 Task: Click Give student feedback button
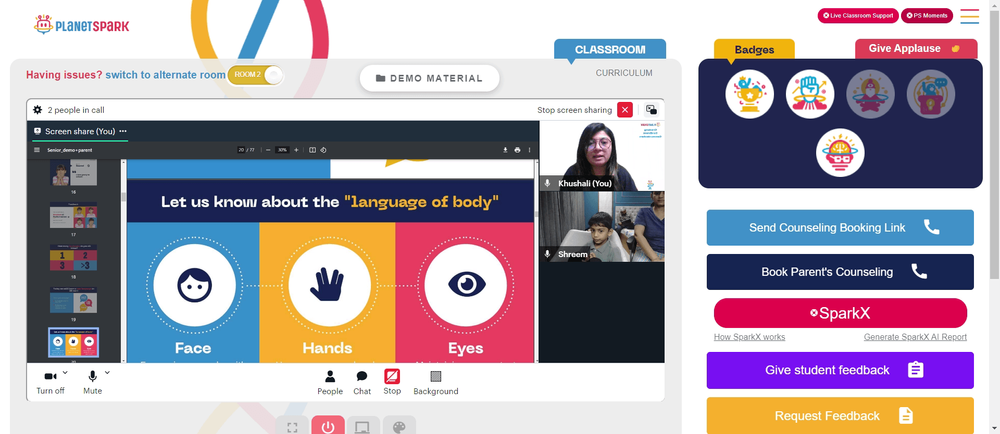[x=840, y=370]
